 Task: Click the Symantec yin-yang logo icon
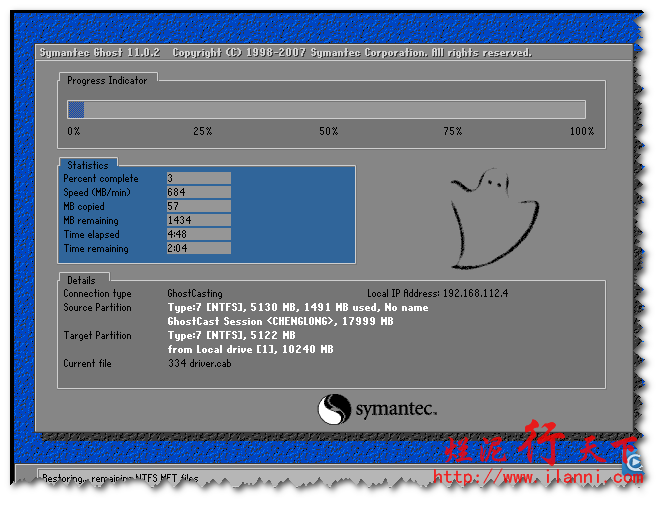click(334, 409)
